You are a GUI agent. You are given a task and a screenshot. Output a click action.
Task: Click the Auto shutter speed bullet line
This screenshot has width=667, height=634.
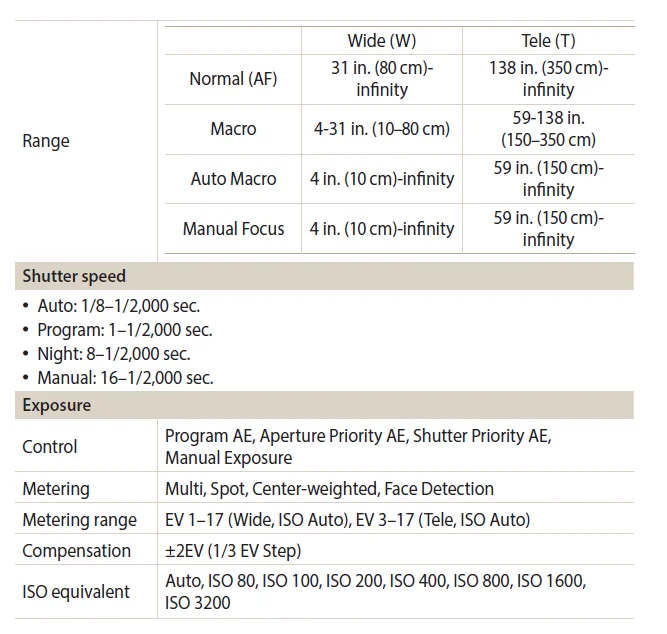pos(118,307)
